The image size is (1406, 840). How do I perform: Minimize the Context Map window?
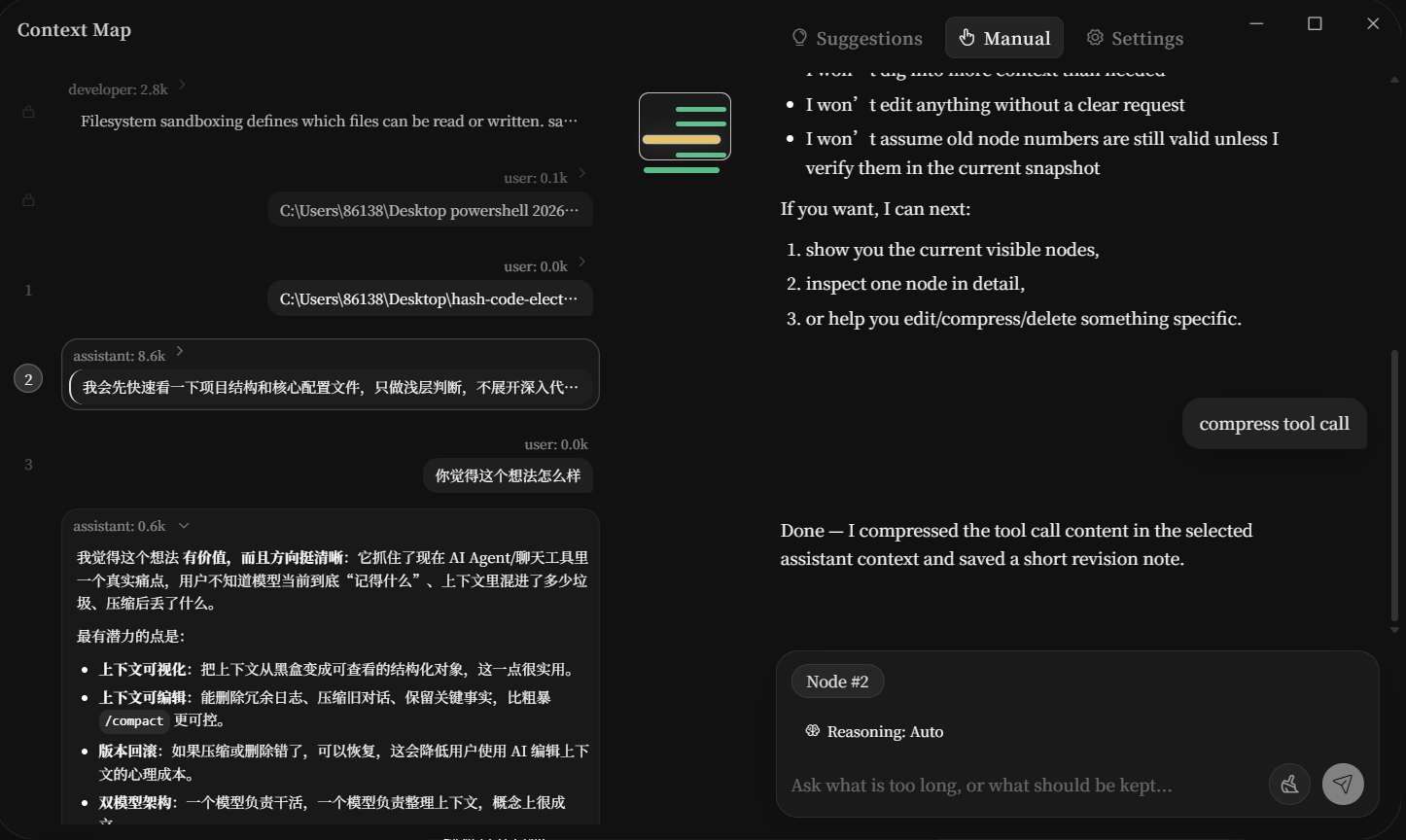1256,23
